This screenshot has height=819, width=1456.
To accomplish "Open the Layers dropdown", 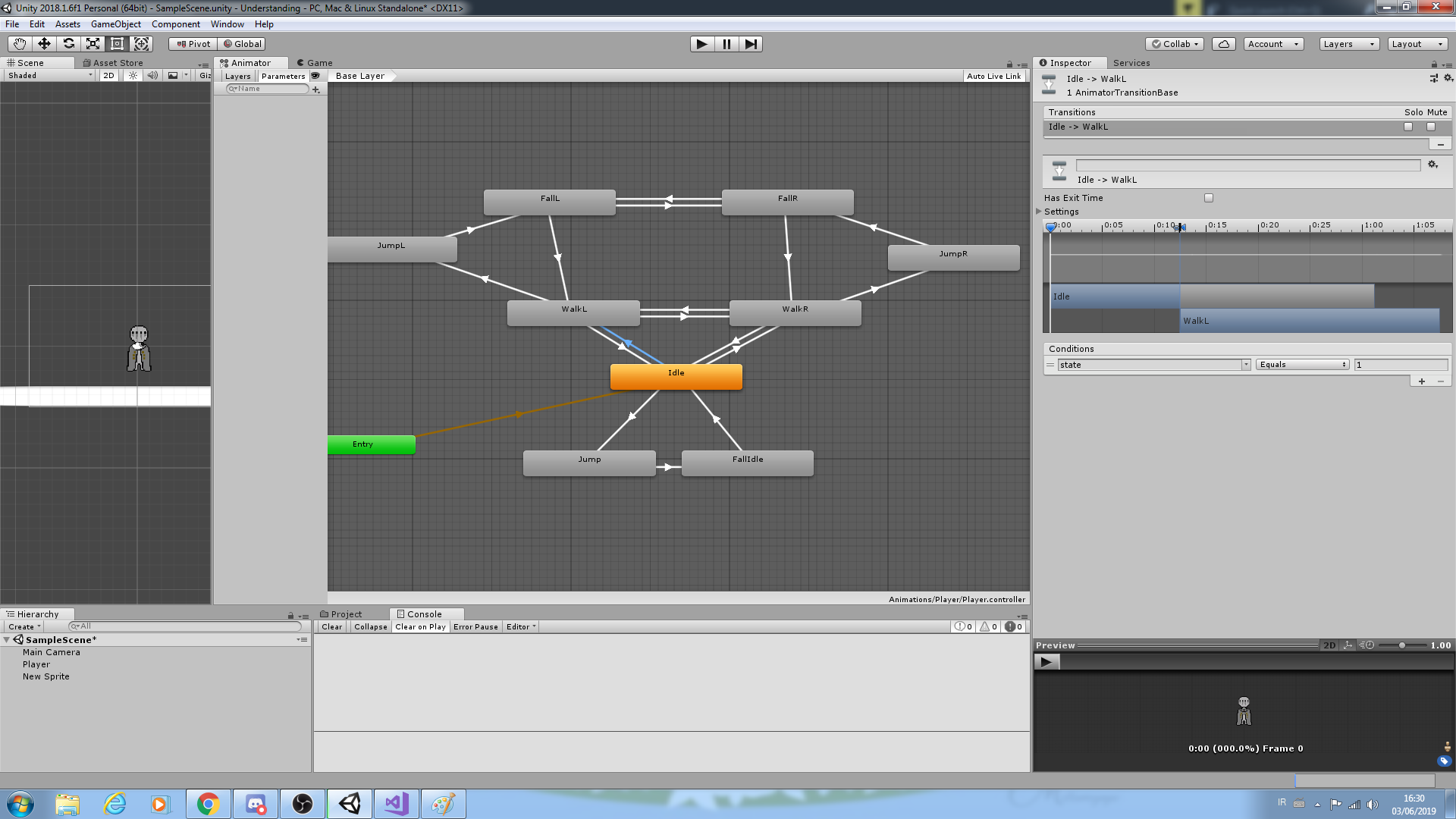I will pos(1349,44).
